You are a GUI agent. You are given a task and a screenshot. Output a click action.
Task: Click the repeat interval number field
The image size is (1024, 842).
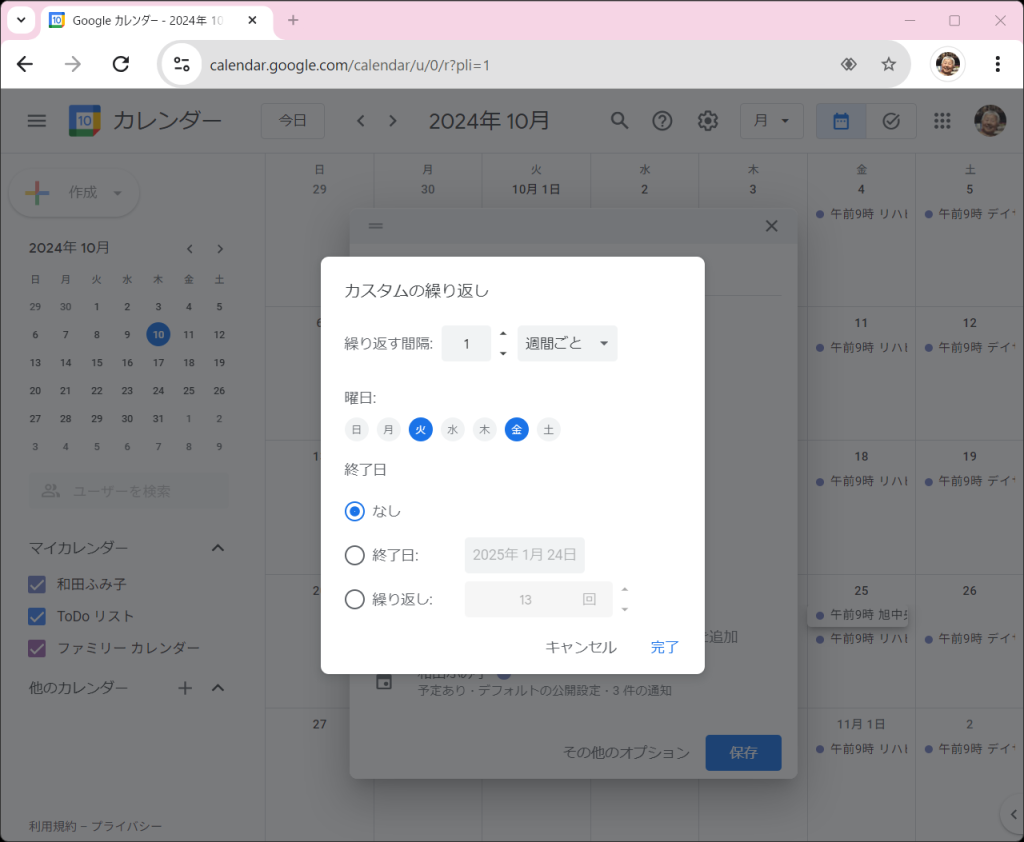[x=466, y=344]
